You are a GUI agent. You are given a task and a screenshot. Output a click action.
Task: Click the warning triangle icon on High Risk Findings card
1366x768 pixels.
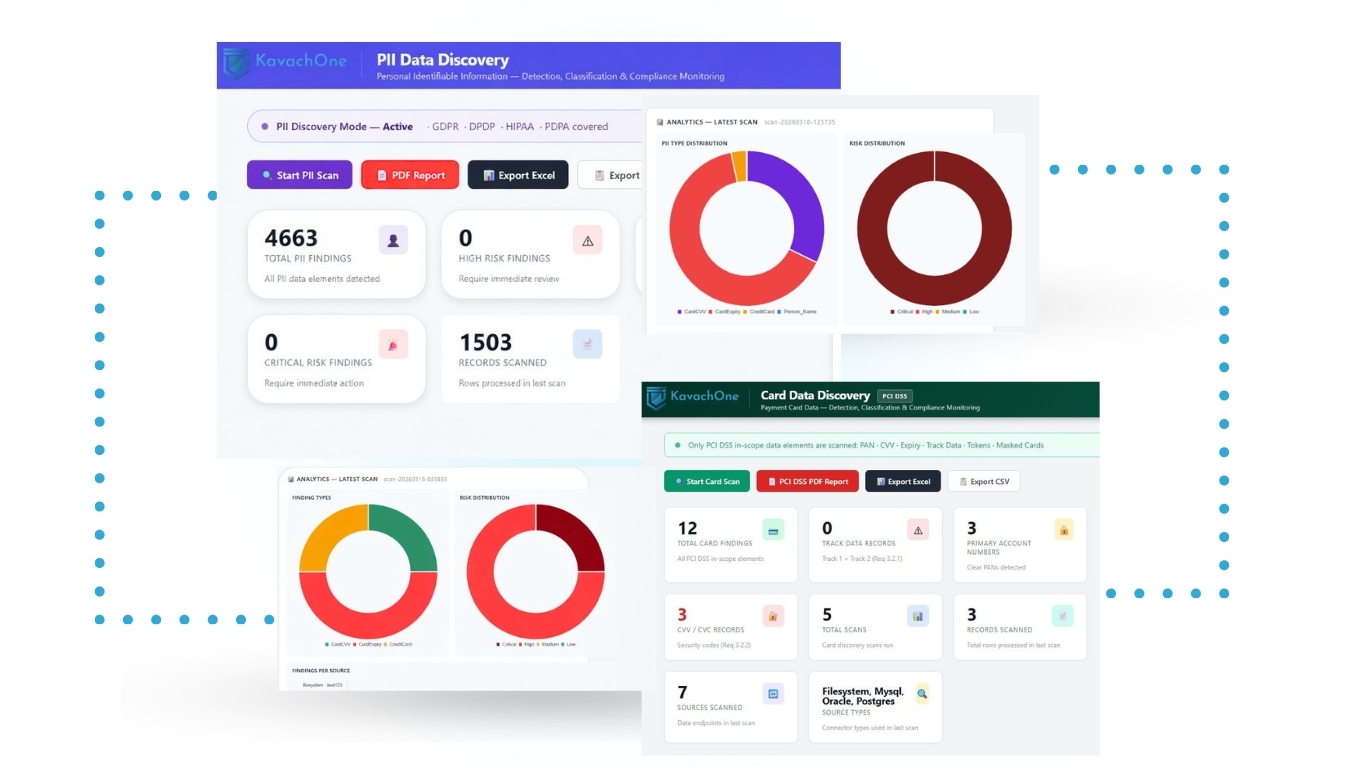coord(587,240)
